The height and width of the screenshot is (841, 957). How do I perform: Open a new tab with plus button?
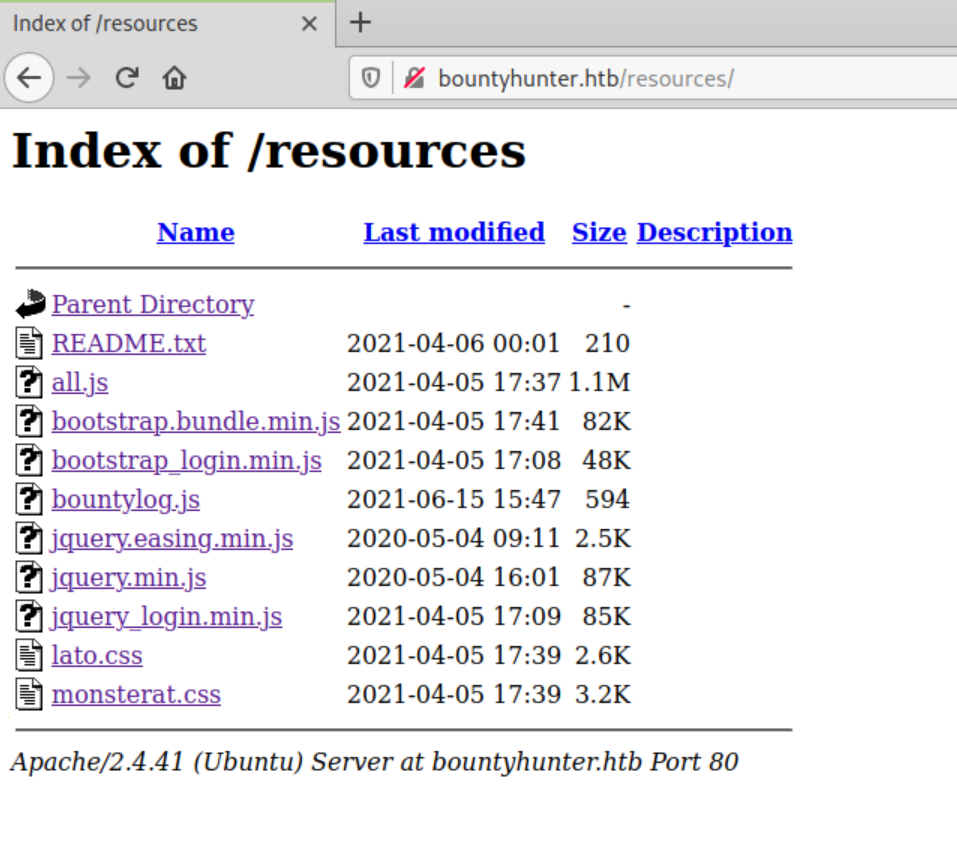point(360,23)
